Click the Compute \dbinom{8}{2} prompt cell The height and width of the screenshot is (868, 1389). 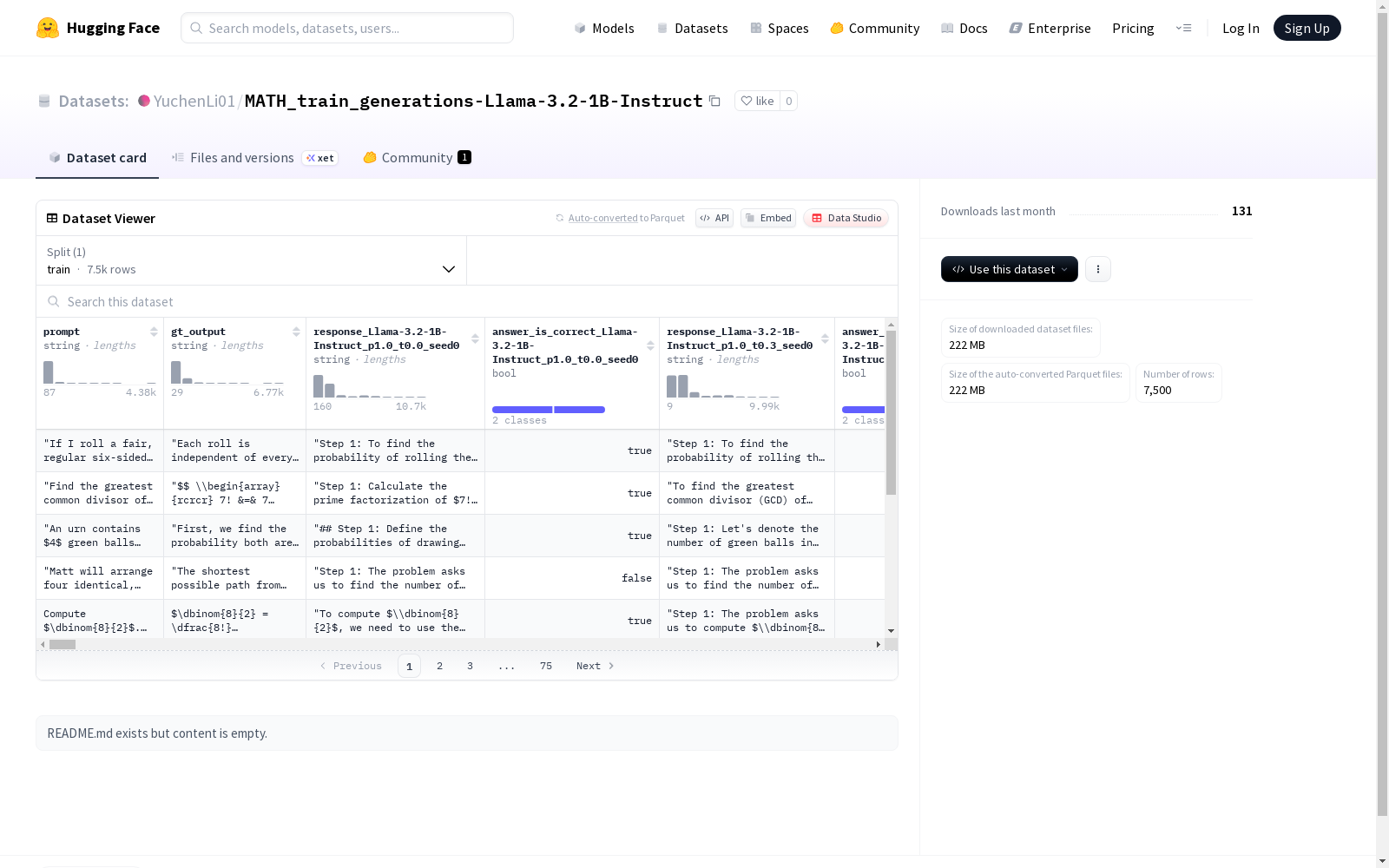tap(100, 621)
